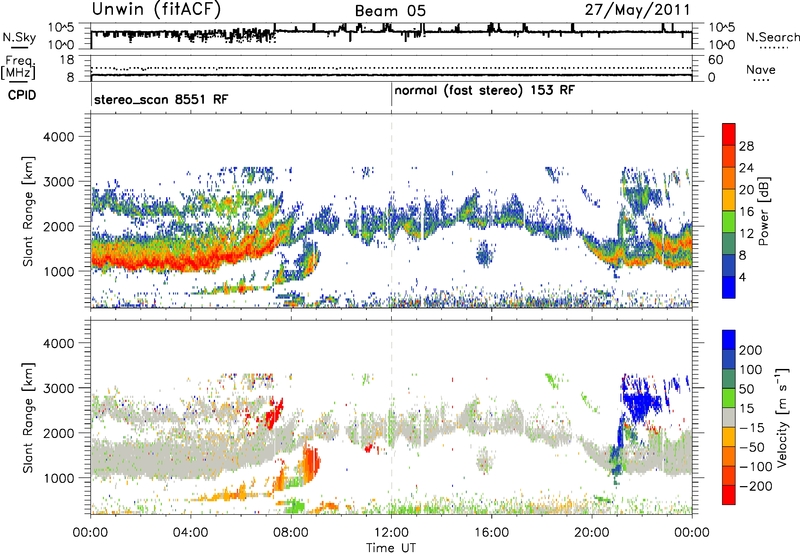Click the 'CPID' row label
Viewport: 800px width, 554px height.
click(x=21, y=95)
